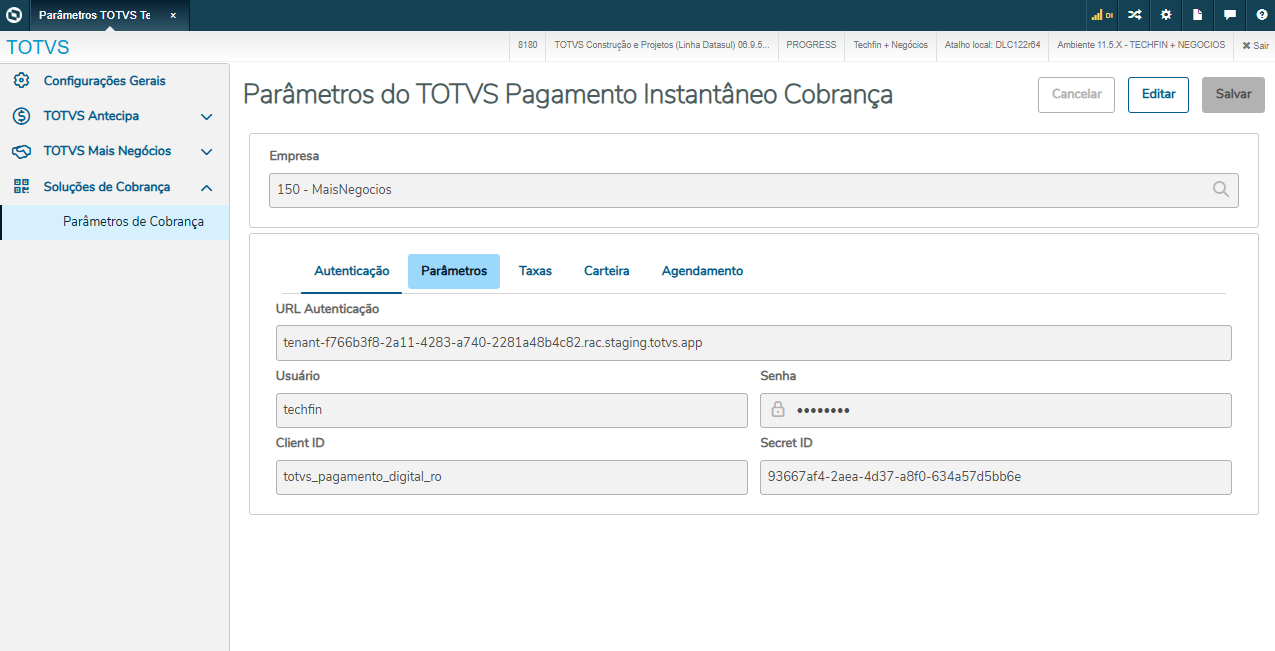Switch to the Agendamento tab
This screenshot has height=651, width=1275.
[702, 271]
